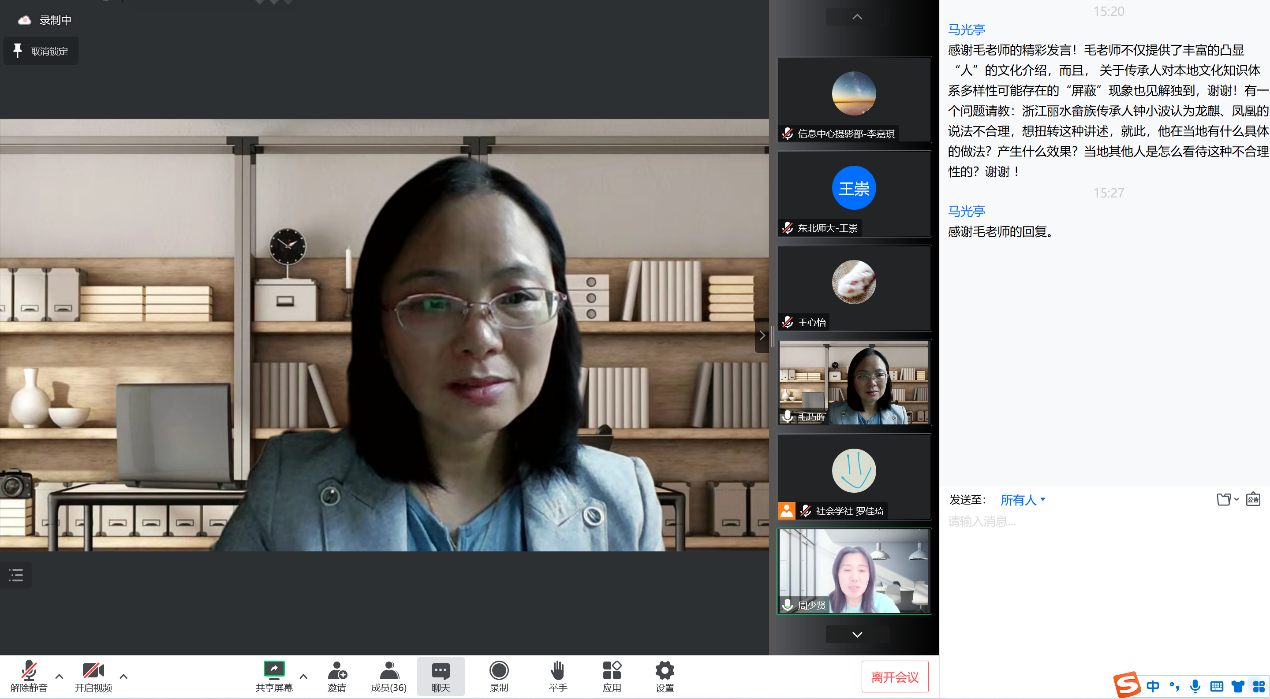Expand audio options arrow beside microphone
This screenshot has height=699, width=1270.
coord(59,676)
